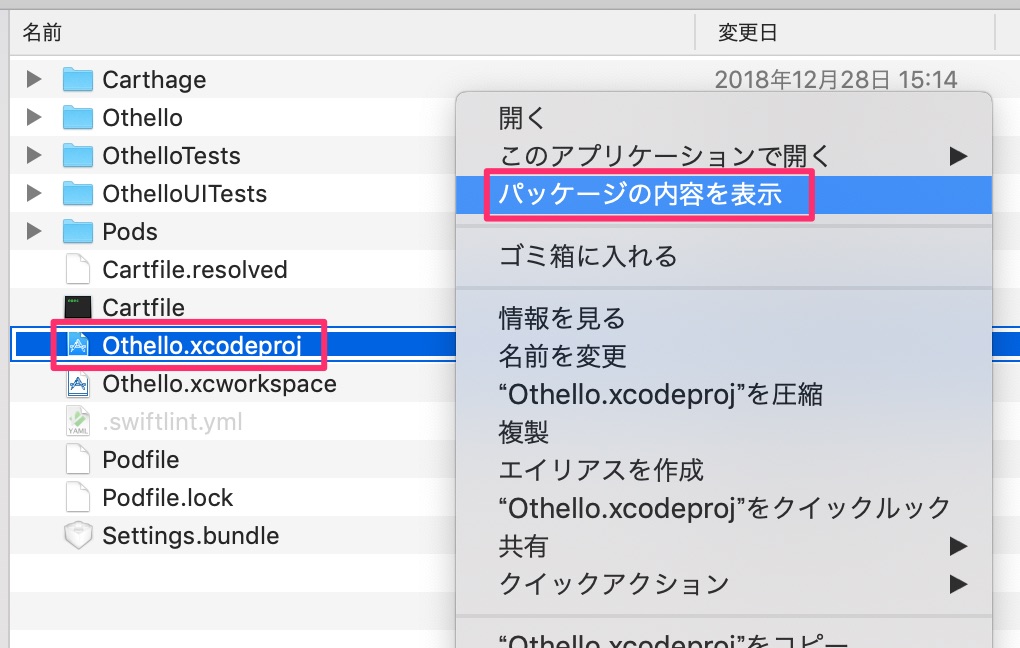This screenshot has width=1020, height=648.
Task: Click the Pods folder icon
Action: (x=76, y=231)
